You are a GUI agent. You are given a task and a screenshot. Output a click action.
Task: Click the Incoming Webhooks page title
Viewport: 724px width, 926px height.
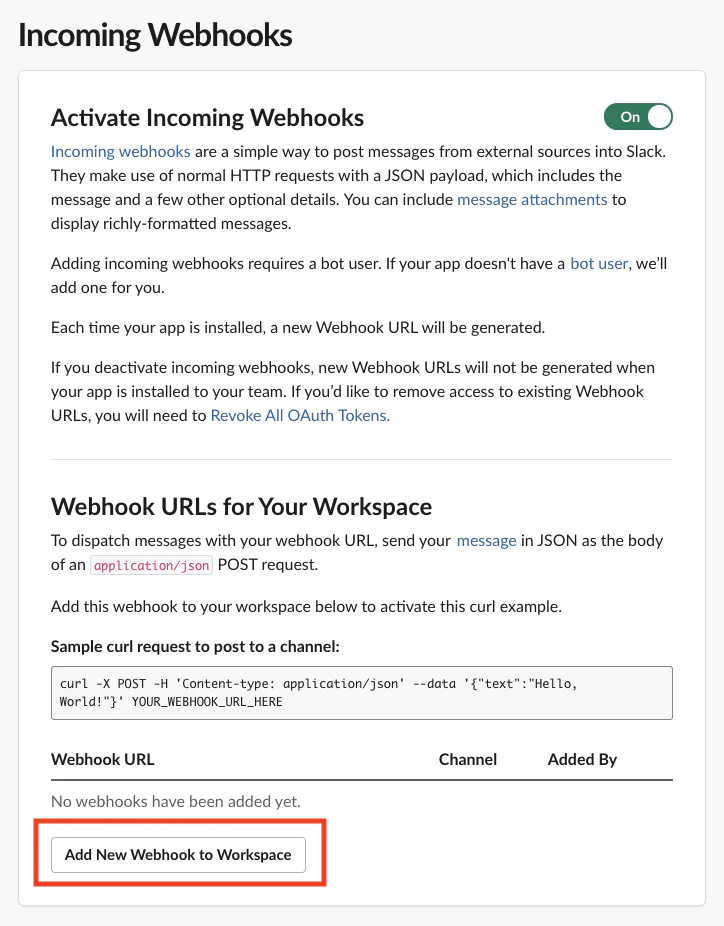[x=155, y=35]
